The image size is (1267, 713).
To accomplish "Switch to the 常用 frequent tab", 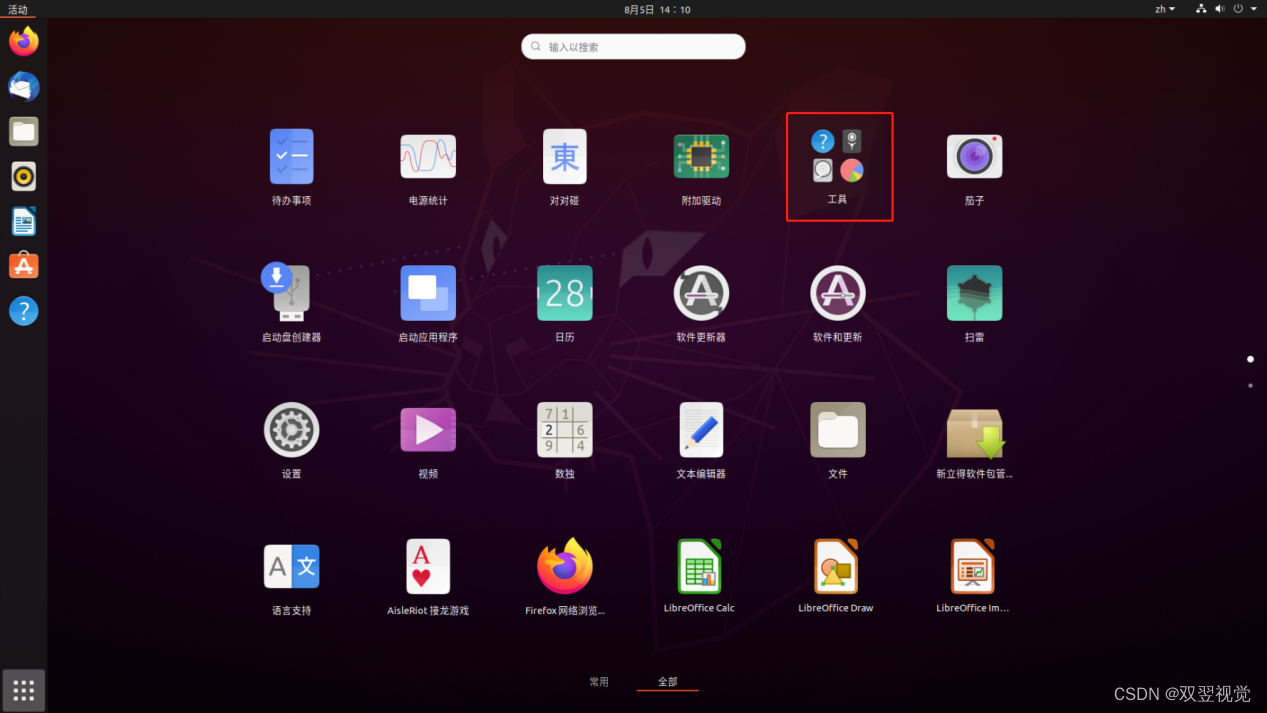I will [599, 682].
